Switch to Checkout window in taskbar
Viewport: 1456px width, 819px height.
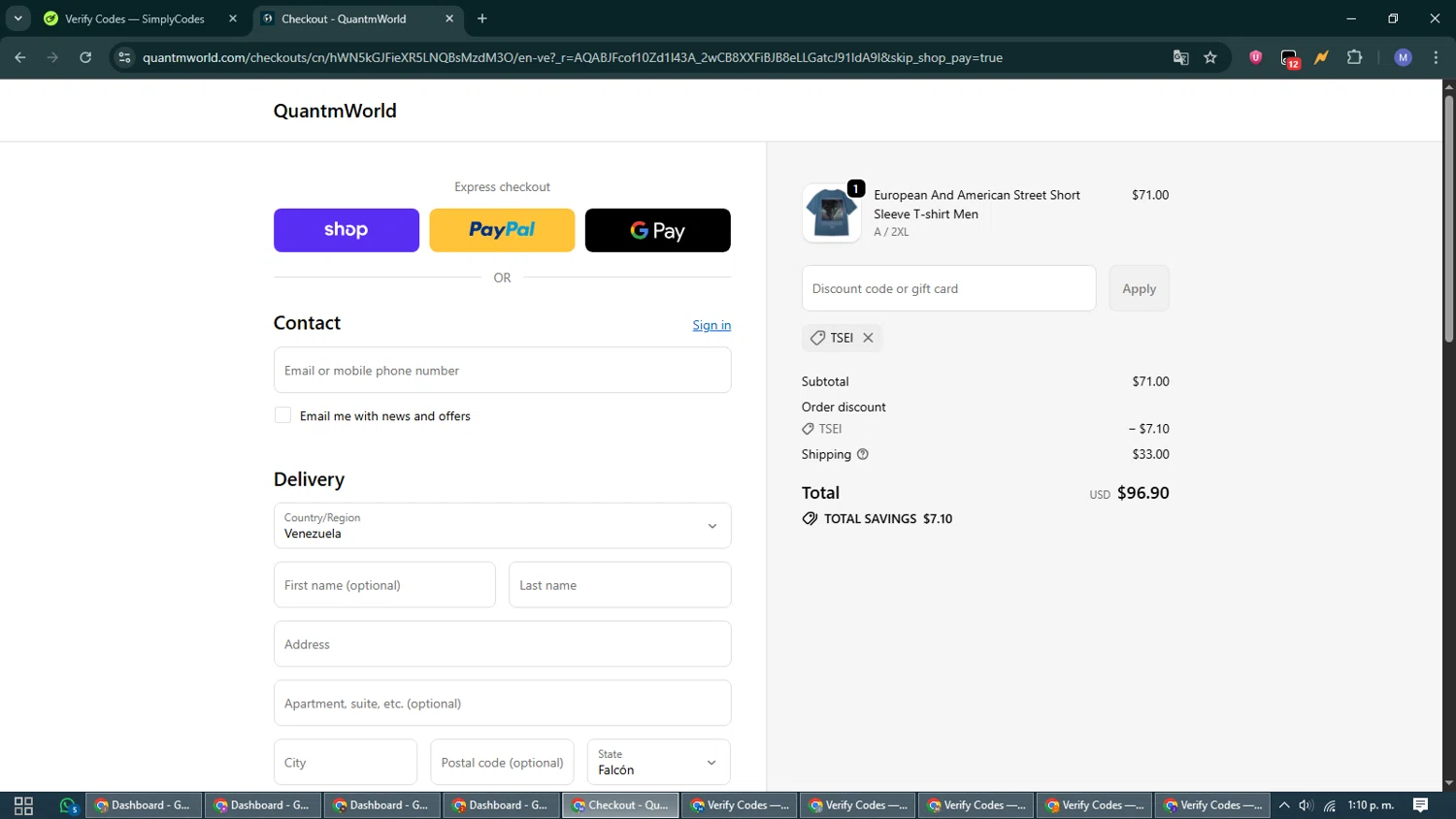(620, 805)
